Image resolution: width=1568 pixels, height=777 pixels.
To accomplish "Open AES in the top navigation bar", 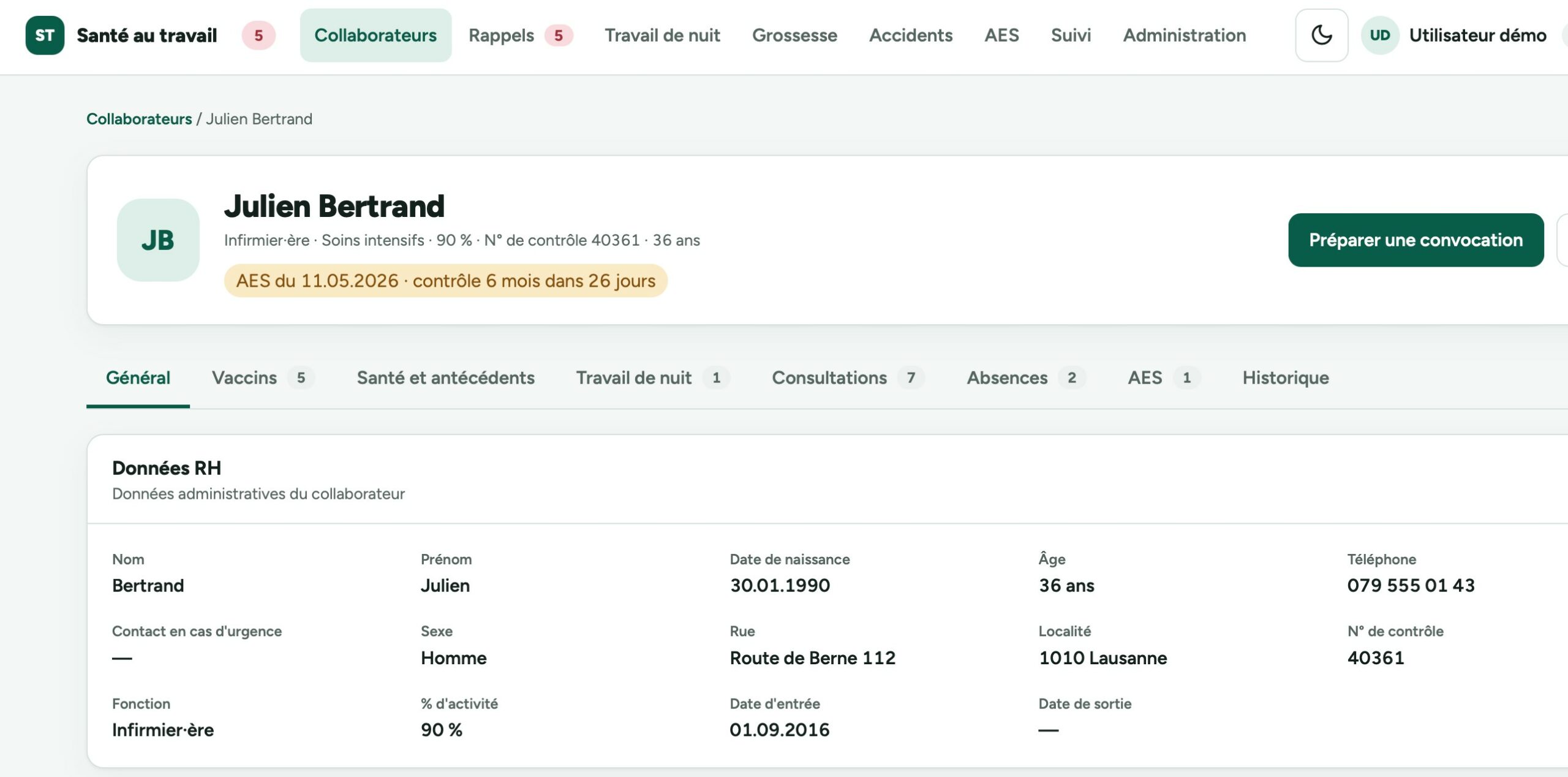I will (x=1001, y=35).
